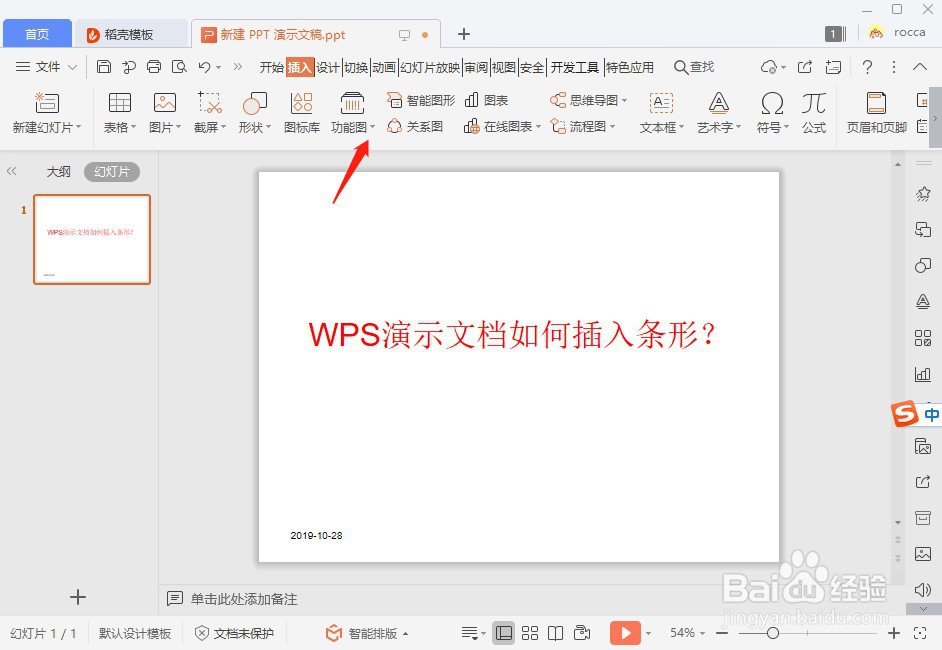Expand the 思维导图 dropdown
The width and height of the screenshot is (942, 650).
coord(625,100)
